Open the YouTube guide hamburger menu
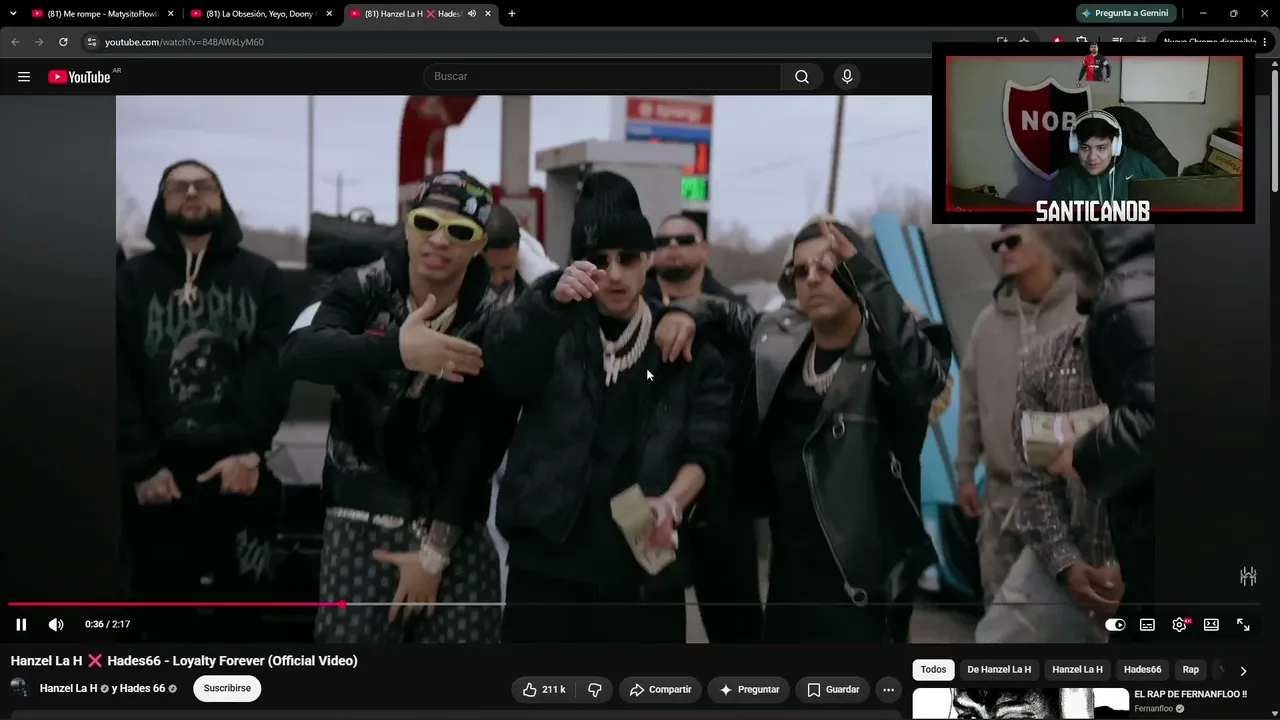 (24, 77)
